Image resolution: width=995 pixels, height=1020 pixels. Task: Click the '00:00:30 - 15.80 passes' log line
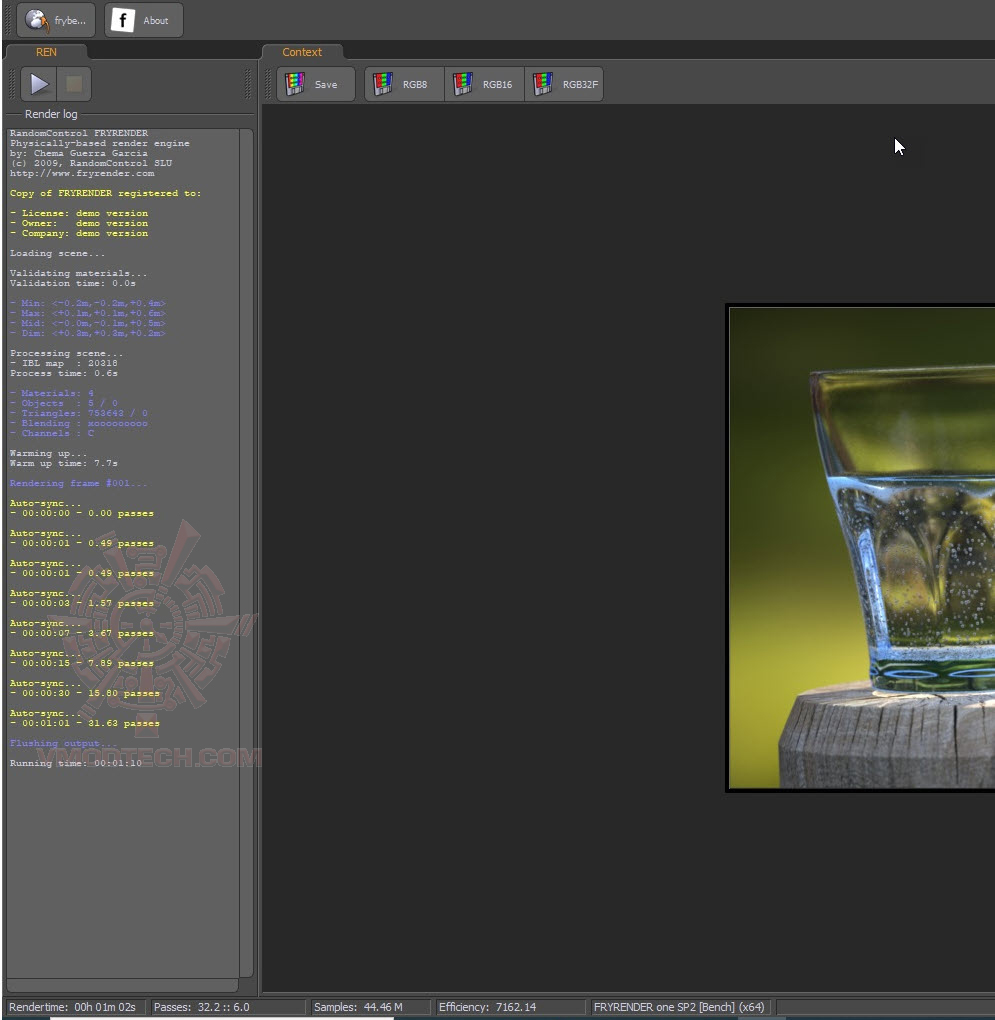(x=85, y=693)
